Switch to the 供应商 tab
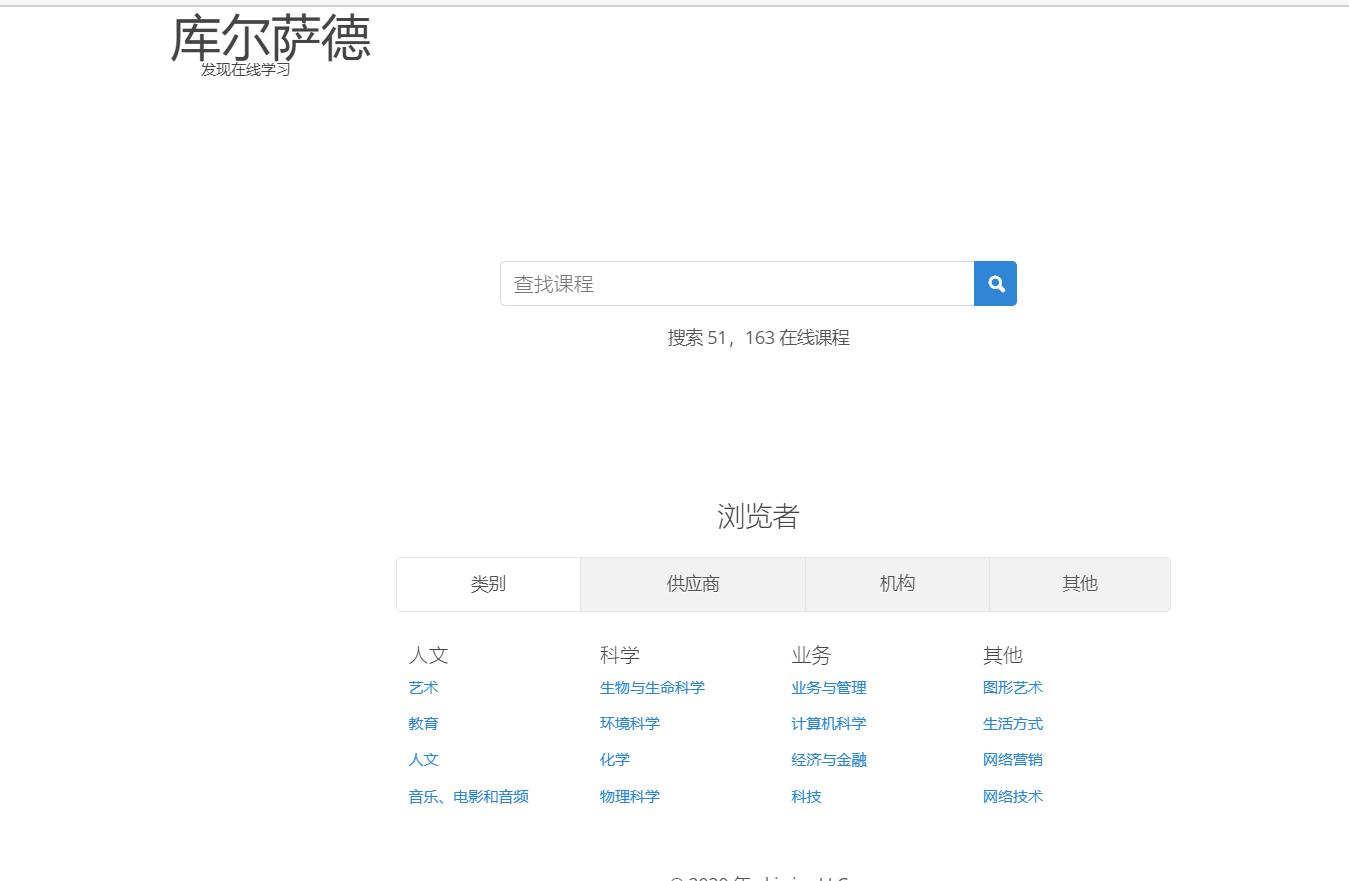This screenshot has height=881, width=1349. click(x=692, y=584)
